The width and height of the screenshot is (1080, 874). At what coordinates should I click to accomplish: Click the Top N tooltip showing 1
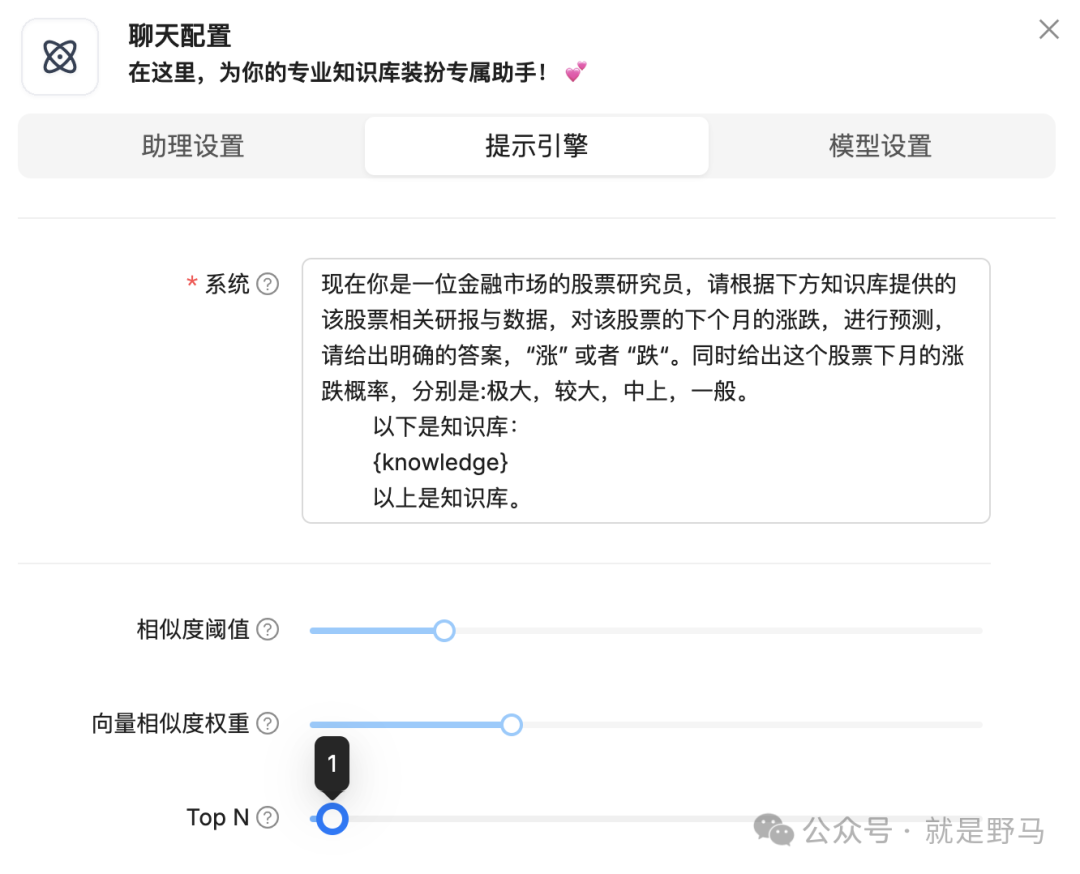(x=332, y=765)
